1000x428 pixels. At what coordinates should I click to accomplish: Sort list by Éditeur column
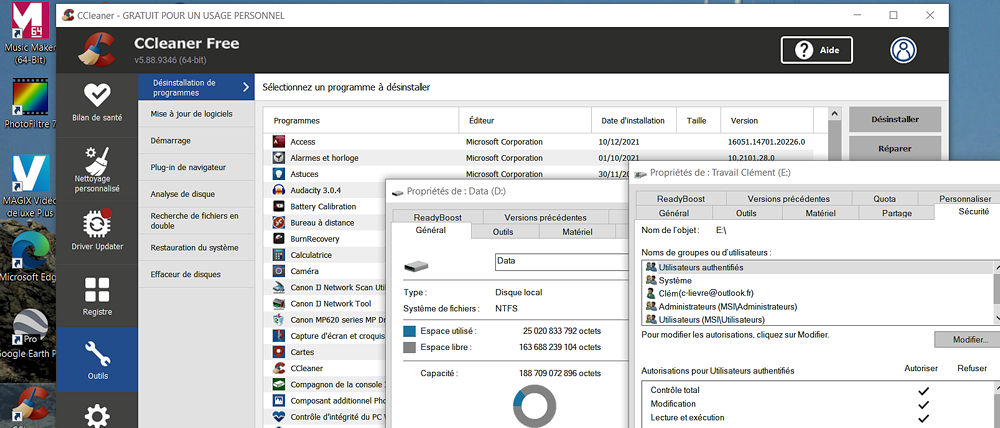pos(526,121)
